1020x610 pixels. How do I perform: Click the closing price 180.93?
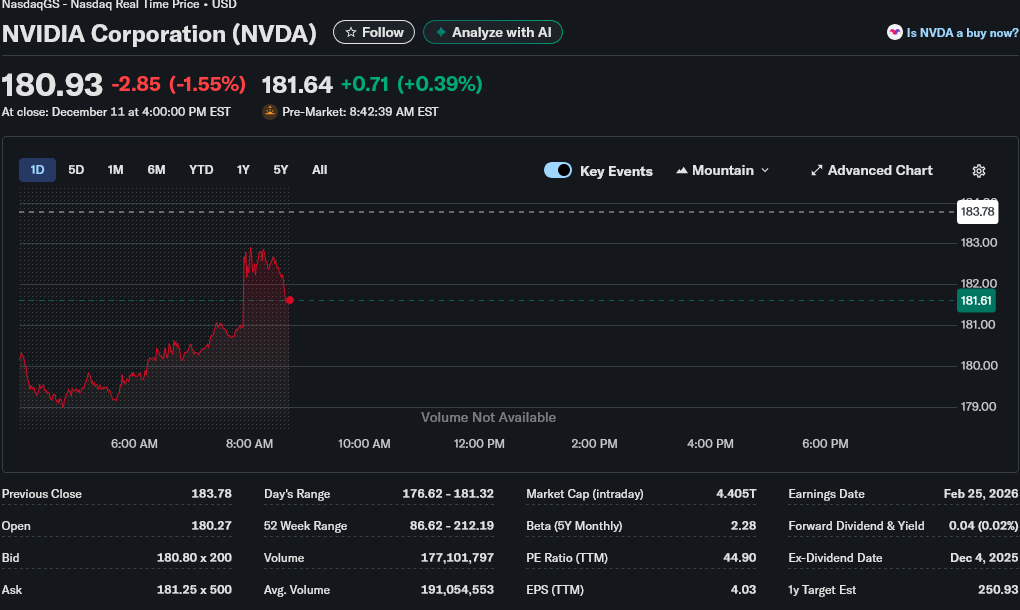(x=52, y=85)
